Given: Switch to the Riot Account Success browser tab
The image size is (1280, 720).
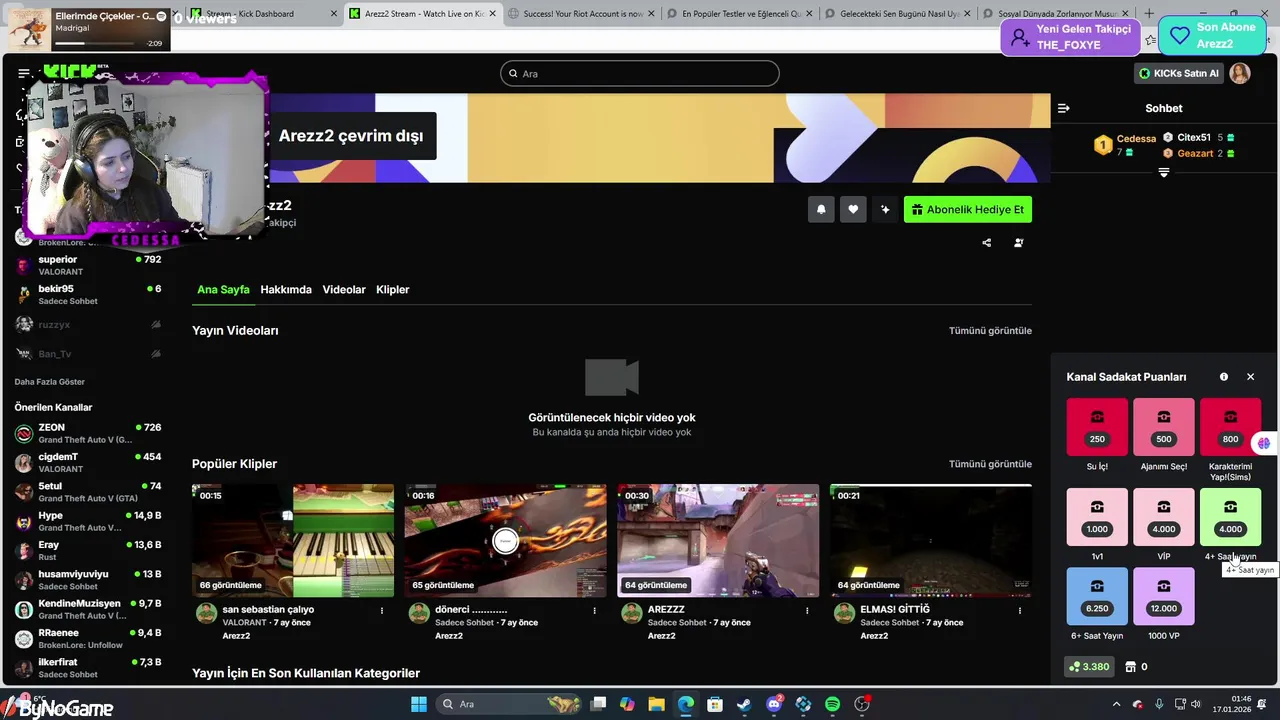Looking at the screenshot, I should pyautogui.click(x=580, y=14).
